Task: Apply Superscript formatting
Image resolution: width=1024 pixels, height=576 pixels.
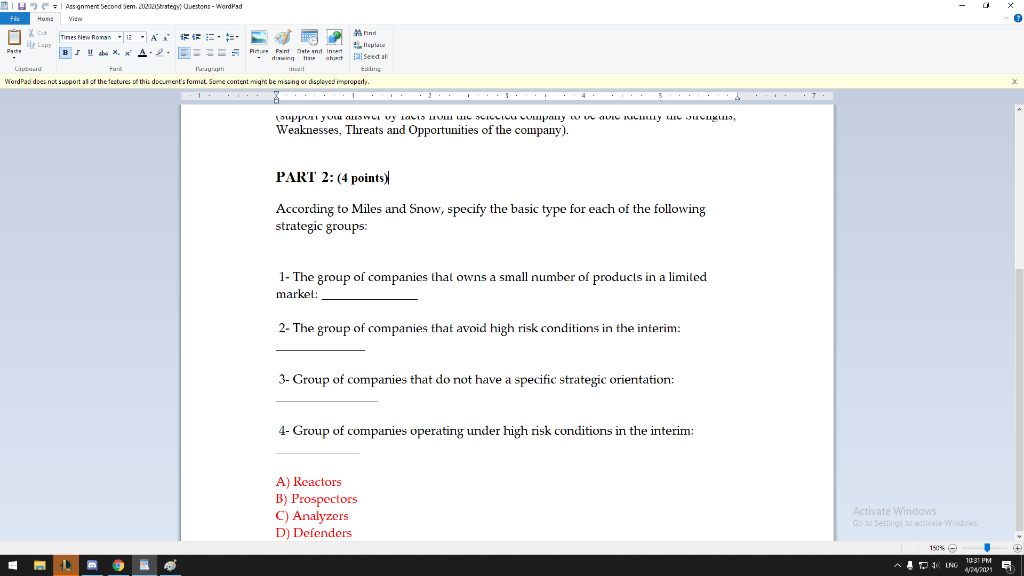Action: coord(127,53)
